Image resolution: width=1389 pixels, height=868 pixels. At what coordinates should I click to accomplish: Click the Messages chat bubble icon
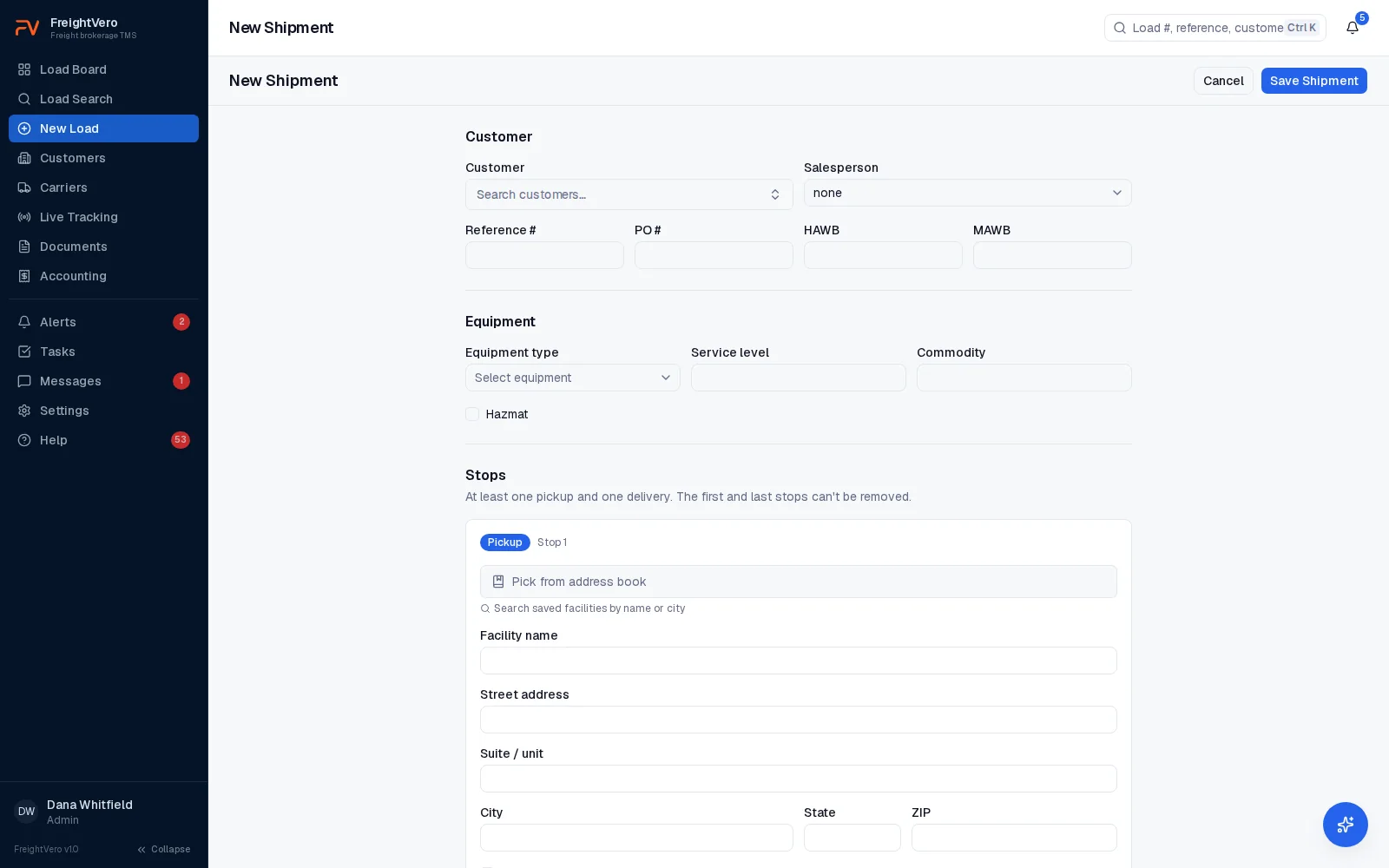tap(24, 381)
